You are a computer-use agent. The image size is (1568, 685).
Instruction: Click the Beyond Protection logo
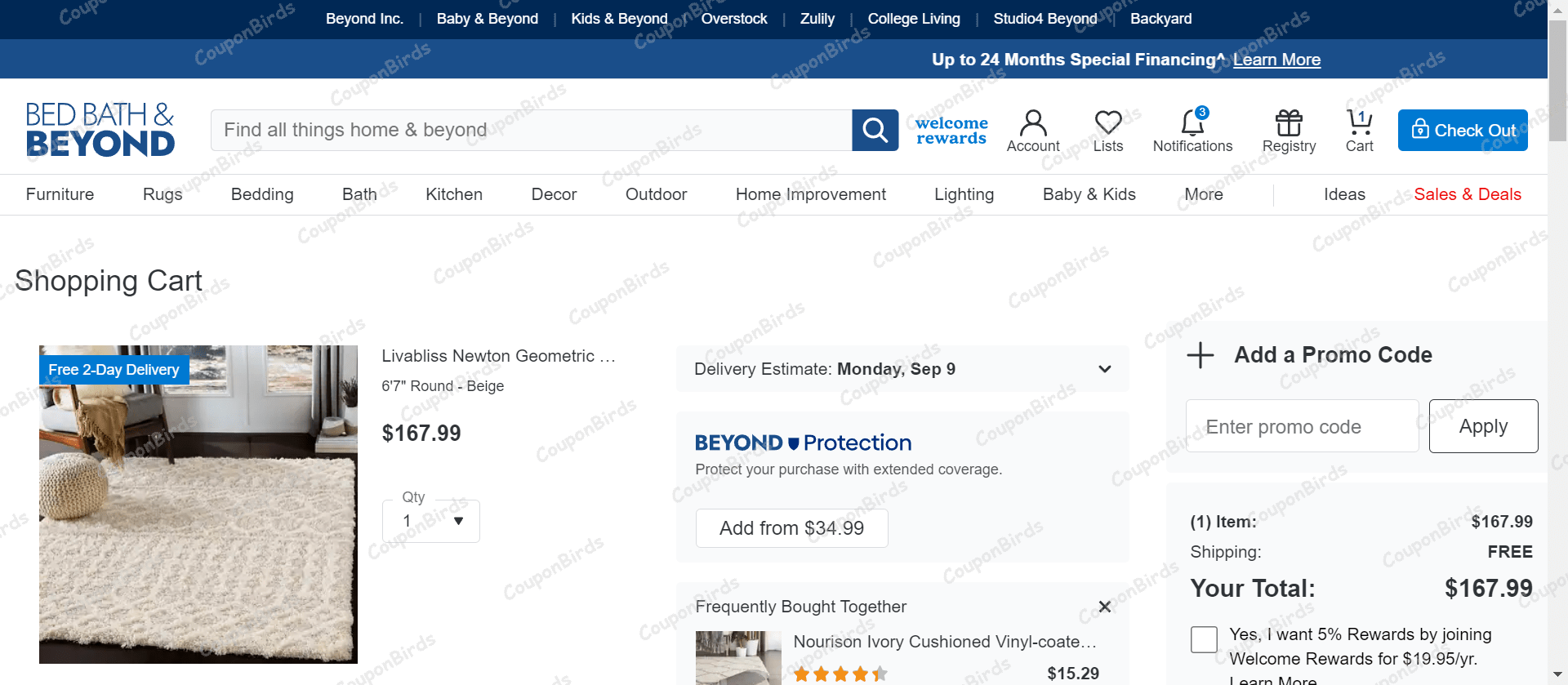point(803,443)
